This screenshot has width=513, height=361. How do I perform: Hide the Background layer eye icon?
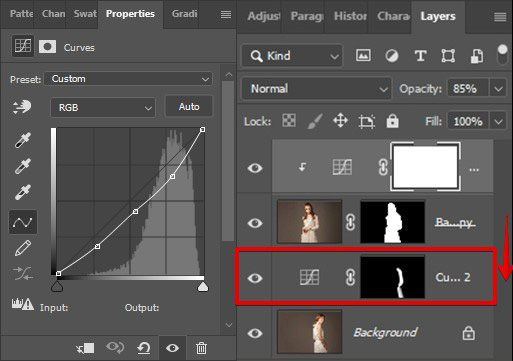[255, 333]
